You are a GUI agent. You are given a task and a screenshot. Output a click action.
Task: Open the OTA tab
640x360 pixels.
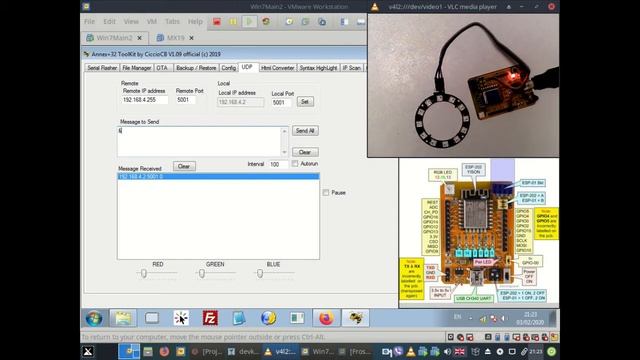[x=162, y=68]
